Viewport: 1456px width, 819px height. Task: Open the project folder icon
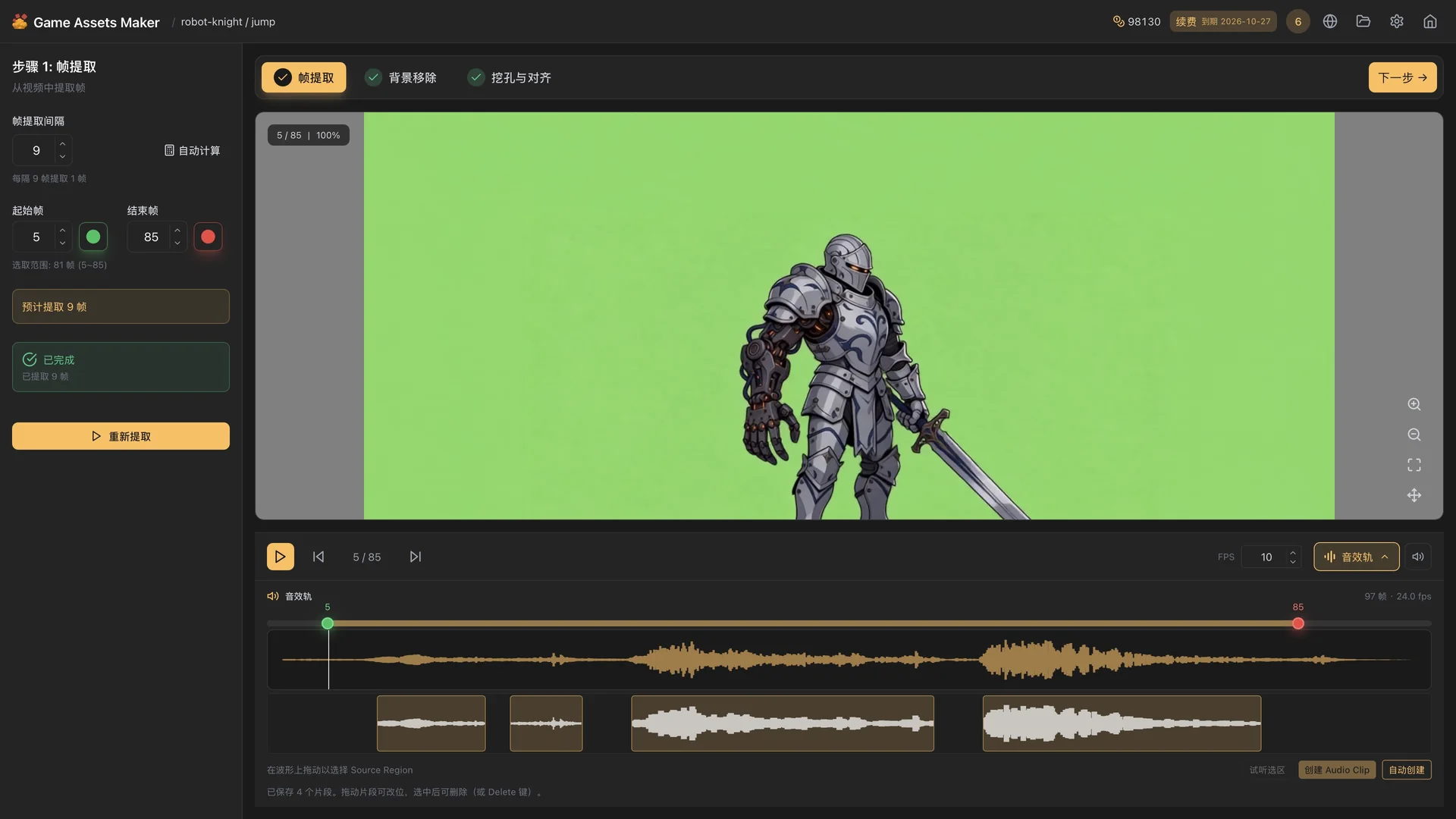click(x=1363, y=21)
